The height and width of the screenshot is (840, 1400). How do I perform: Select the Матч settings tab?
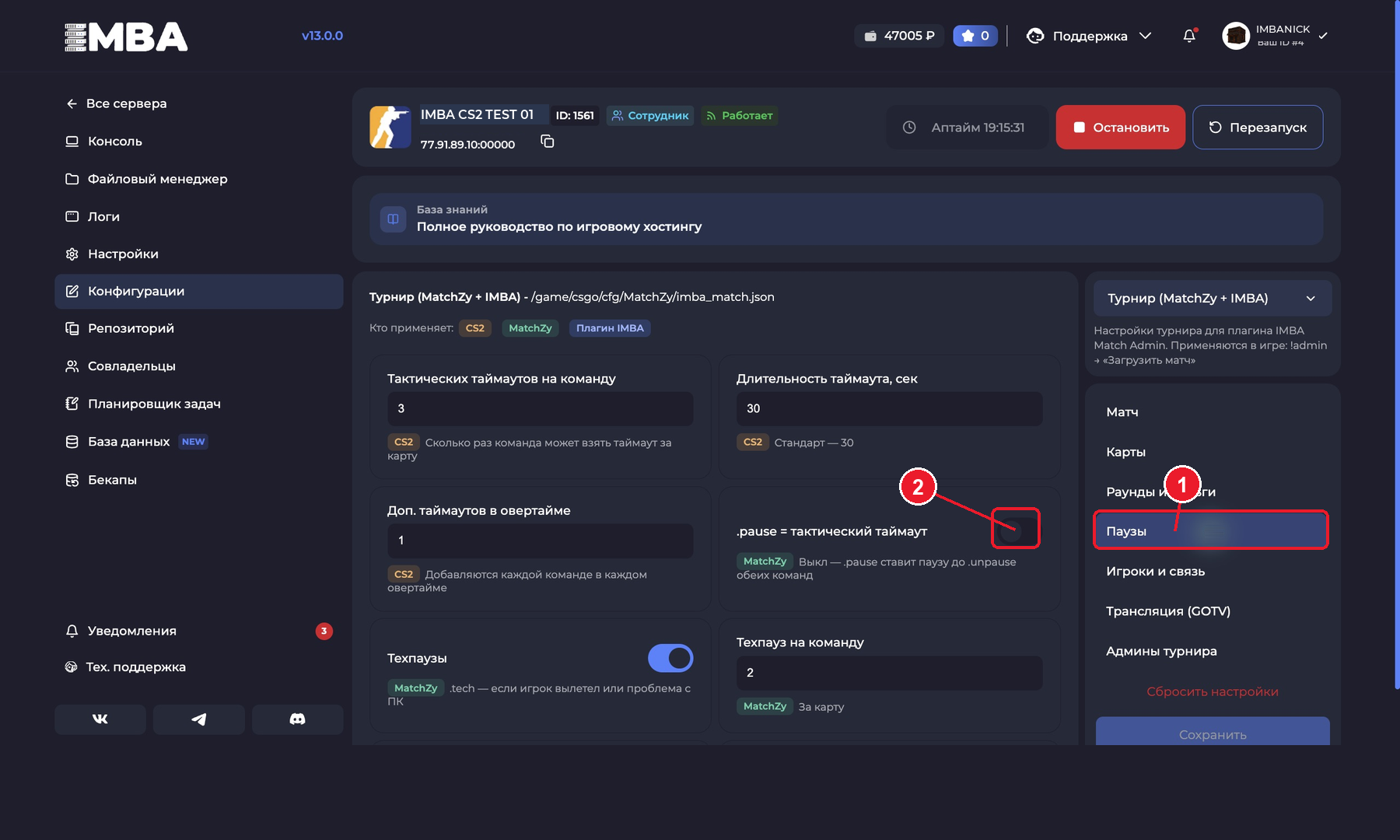pos(1213,412)
